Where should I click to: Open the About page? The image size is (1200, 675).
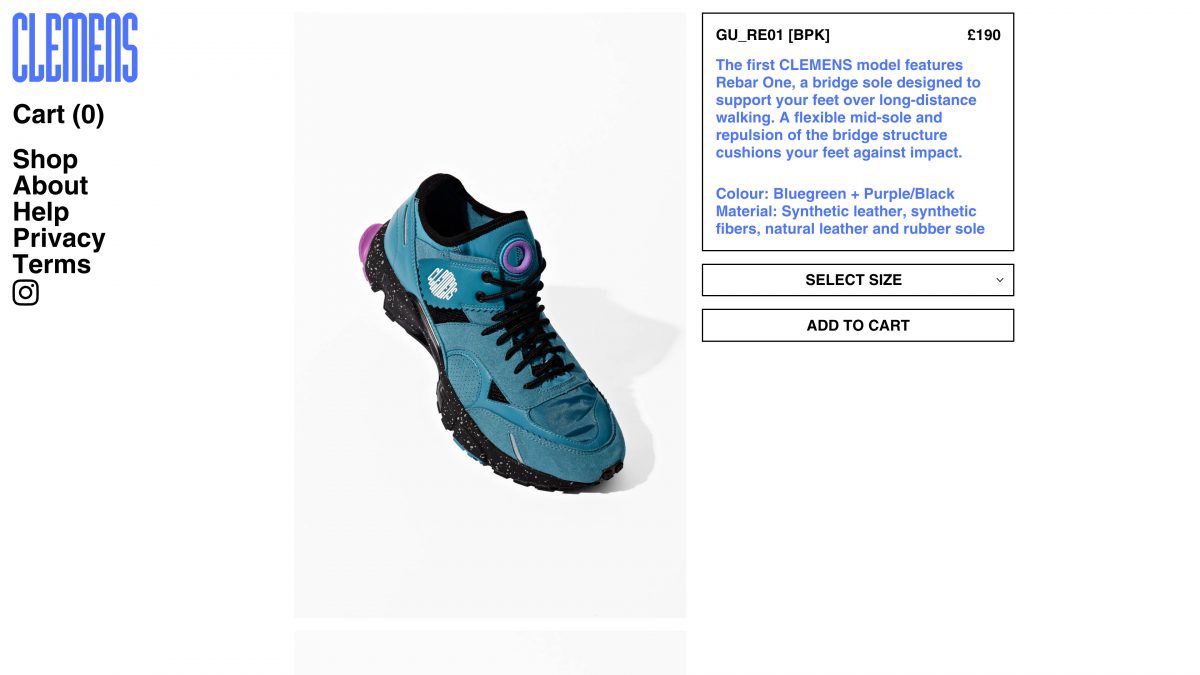[50, 186]
